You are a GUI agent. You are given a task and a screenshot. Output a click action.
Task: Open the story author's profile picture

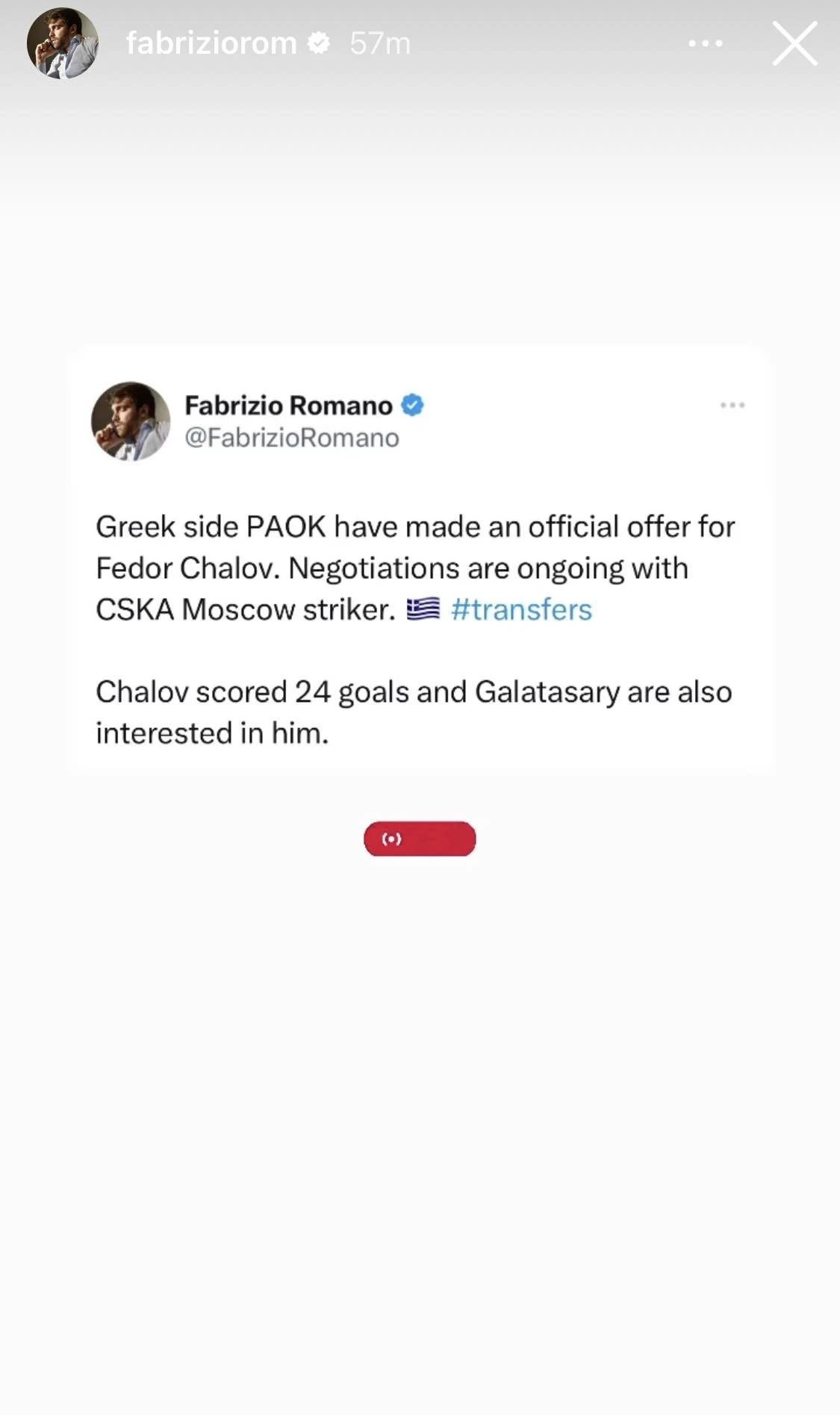(x=63, y=43)
